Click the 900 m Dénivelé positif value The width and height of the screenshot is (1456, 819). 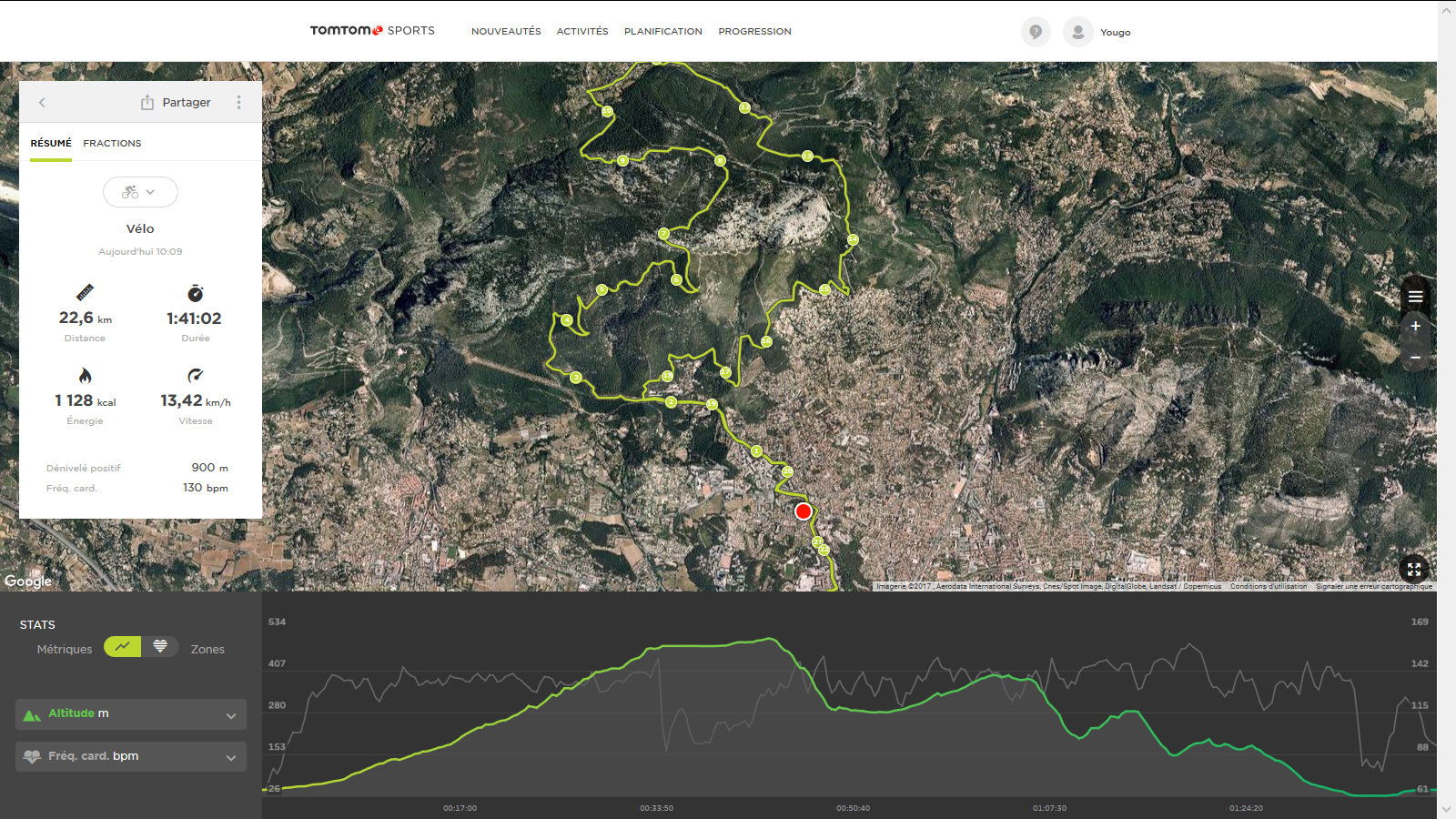pos(209,468)
